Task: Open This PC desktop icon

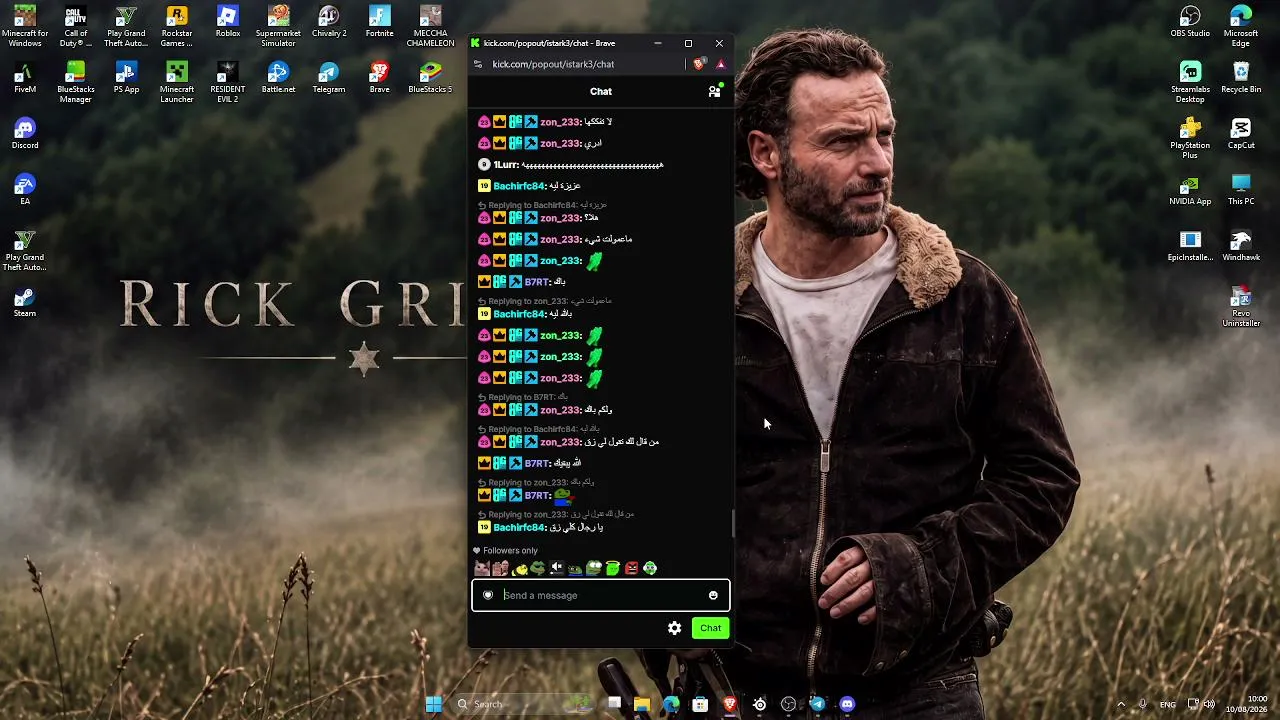Action: [x=1241, y=190]
